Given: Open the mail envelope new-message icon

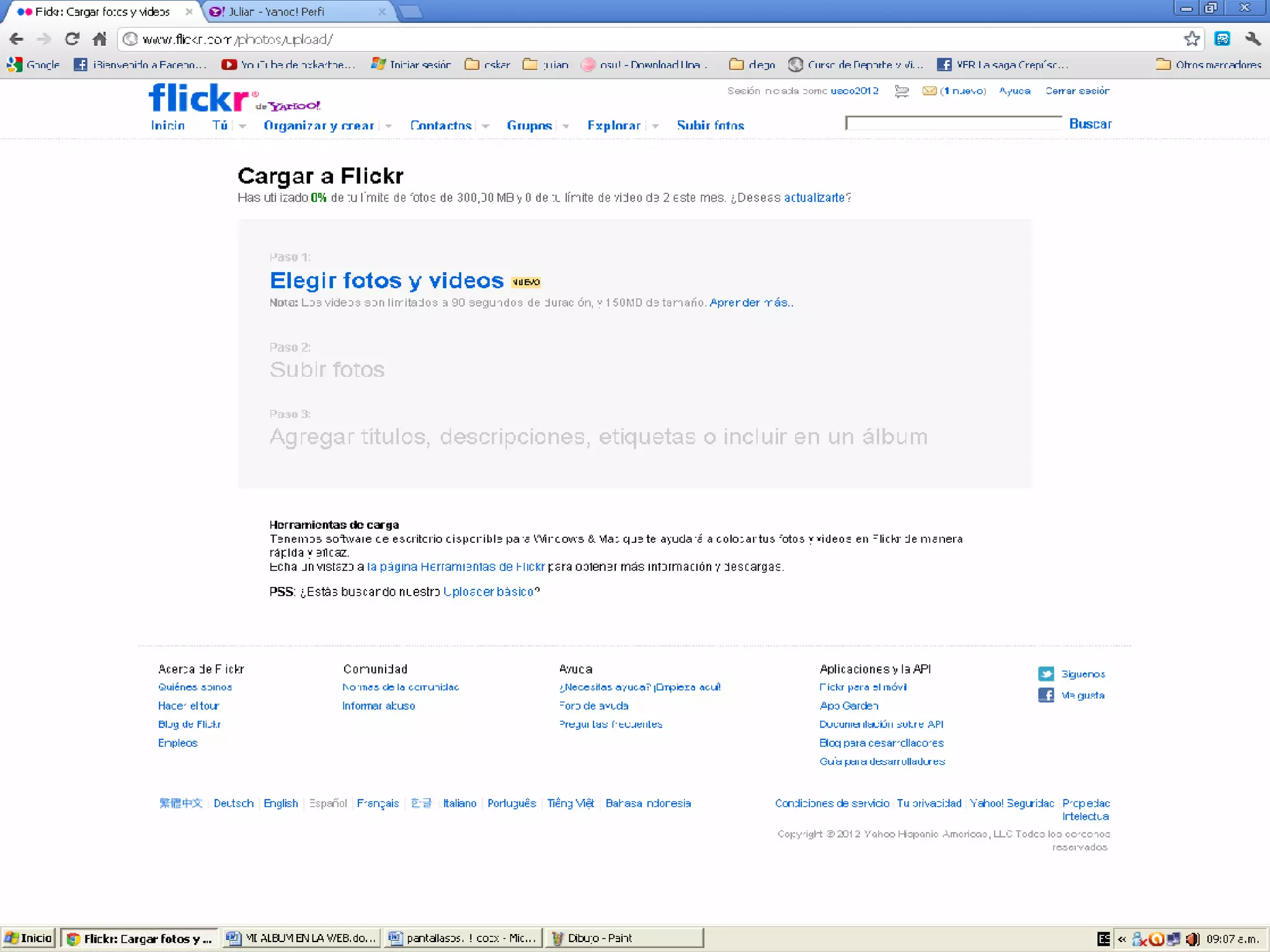Looking at the screenshot, I should tap(929, 91).
